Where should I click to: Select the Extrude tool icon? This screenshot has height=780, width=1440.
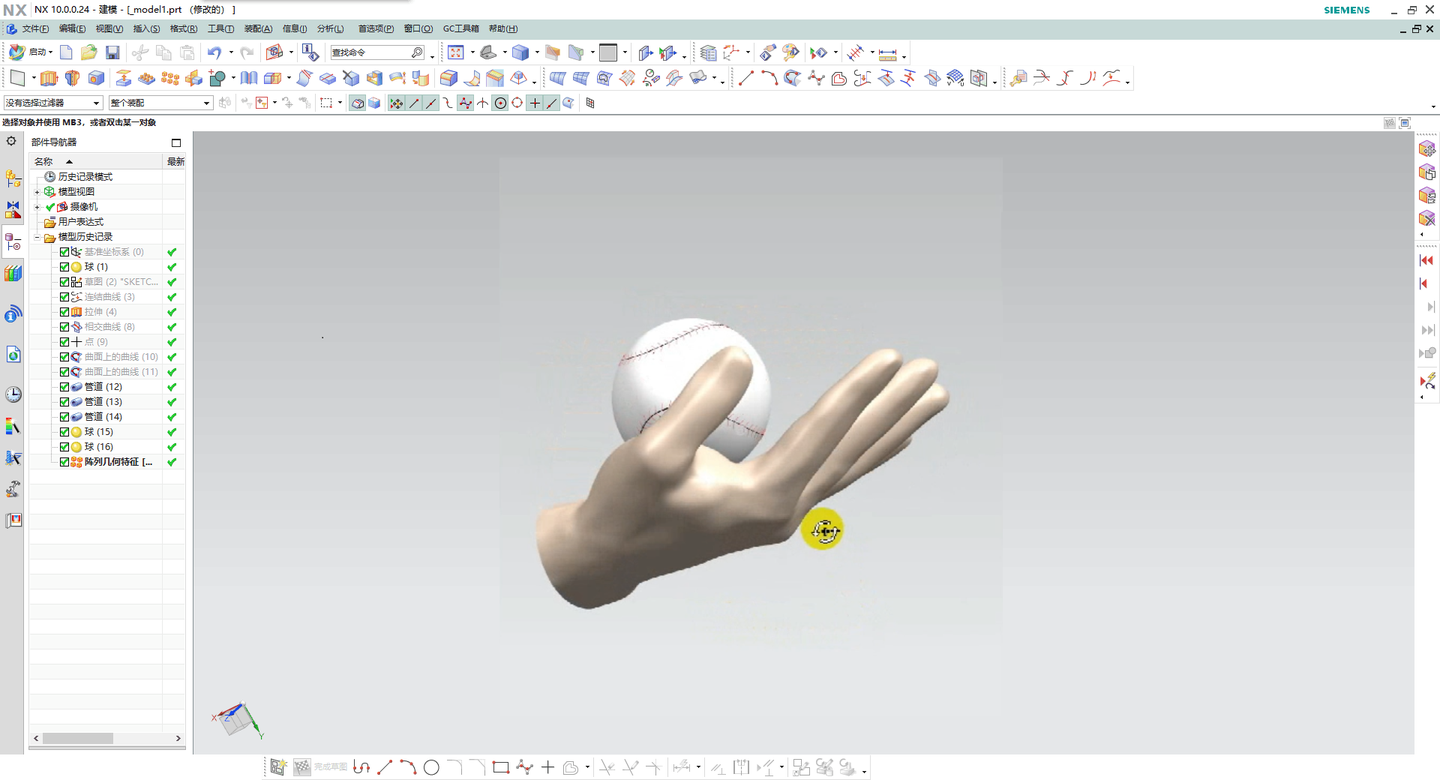click(49, 78)
